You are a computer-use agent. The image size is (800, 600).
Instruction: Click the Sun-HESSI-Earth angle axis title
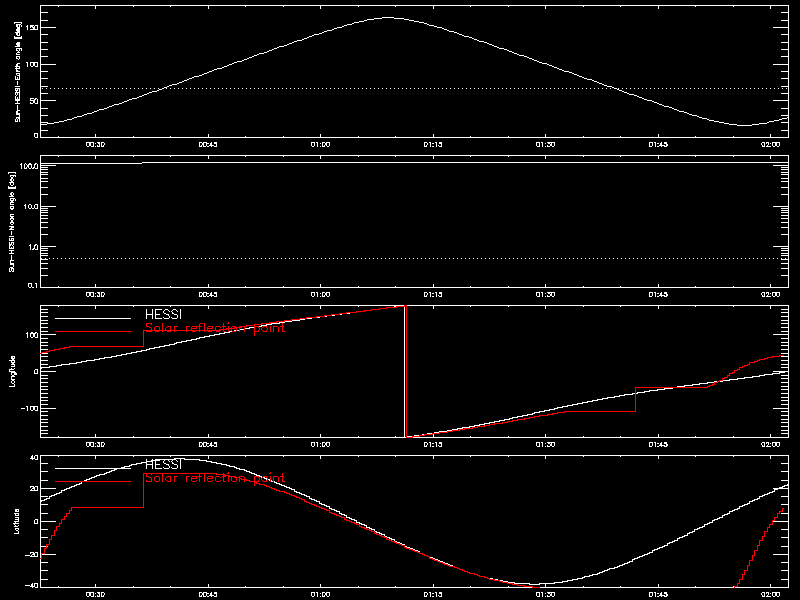(17, 71)
